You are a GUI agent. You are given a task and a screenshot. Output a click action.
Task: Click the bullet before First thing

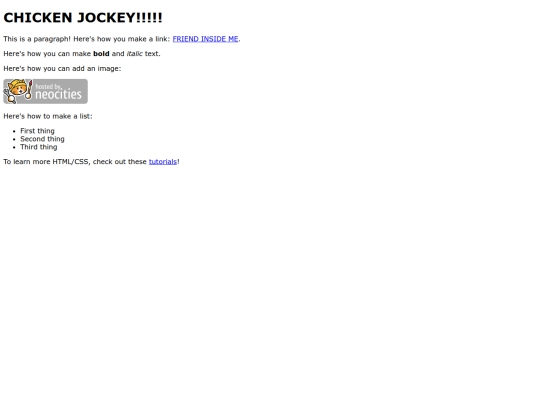click(x=14, y=131)
